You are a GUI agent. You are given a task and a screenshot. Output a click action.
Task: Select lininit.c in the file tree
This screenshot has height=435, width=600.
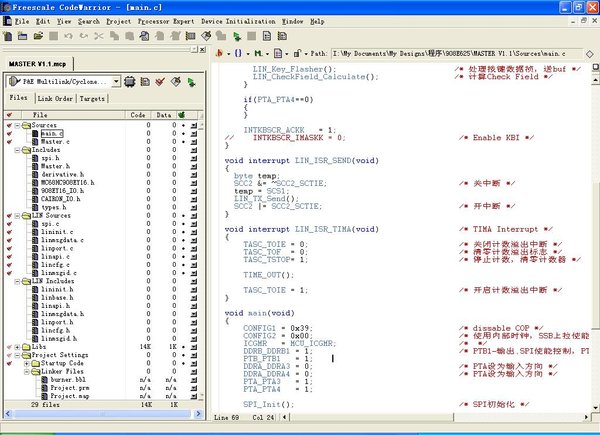[56, 231]
